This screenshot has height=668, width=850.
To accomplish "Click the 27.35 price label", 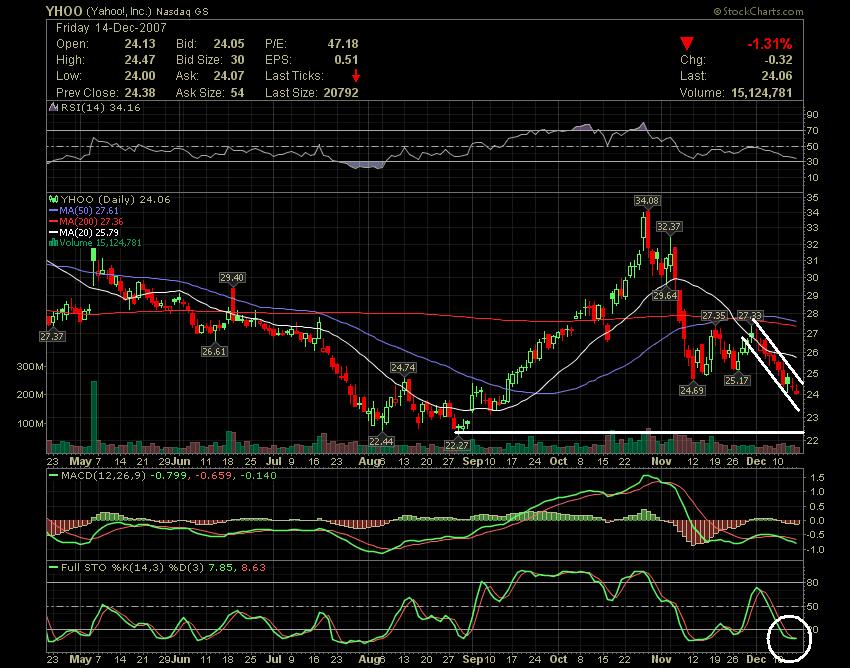I will tap(713, 316).
